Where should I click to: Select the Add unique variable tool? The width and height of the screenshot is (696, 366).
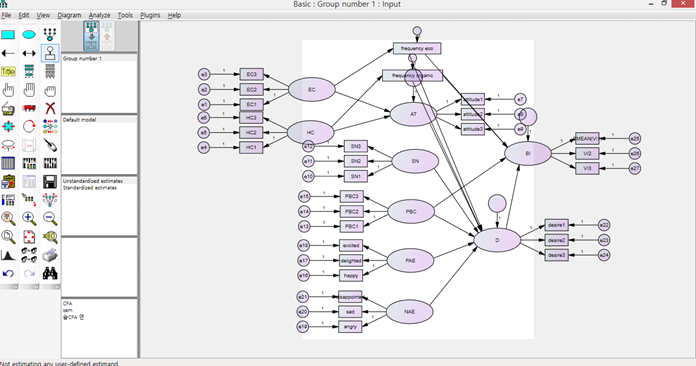click(x=50, y=53)
